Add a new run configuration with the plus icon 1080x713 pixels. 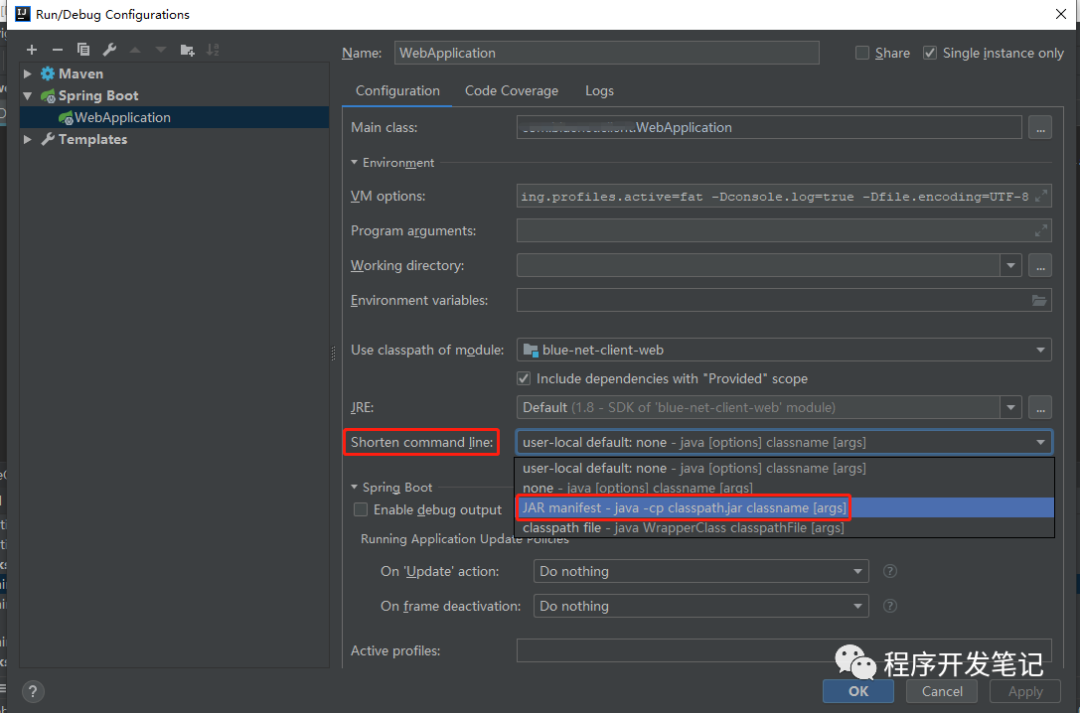(x=31, y=49)
